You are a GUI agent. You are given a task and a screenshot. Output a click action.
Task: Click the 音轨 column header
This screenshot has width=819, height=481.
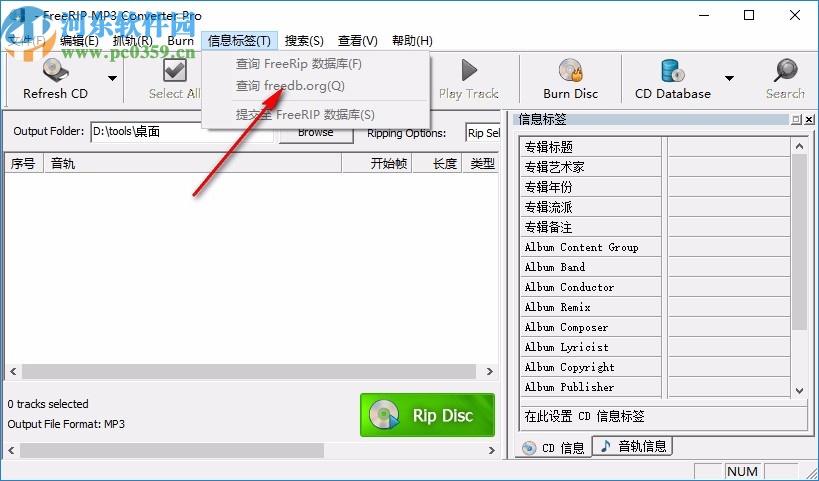193,163
